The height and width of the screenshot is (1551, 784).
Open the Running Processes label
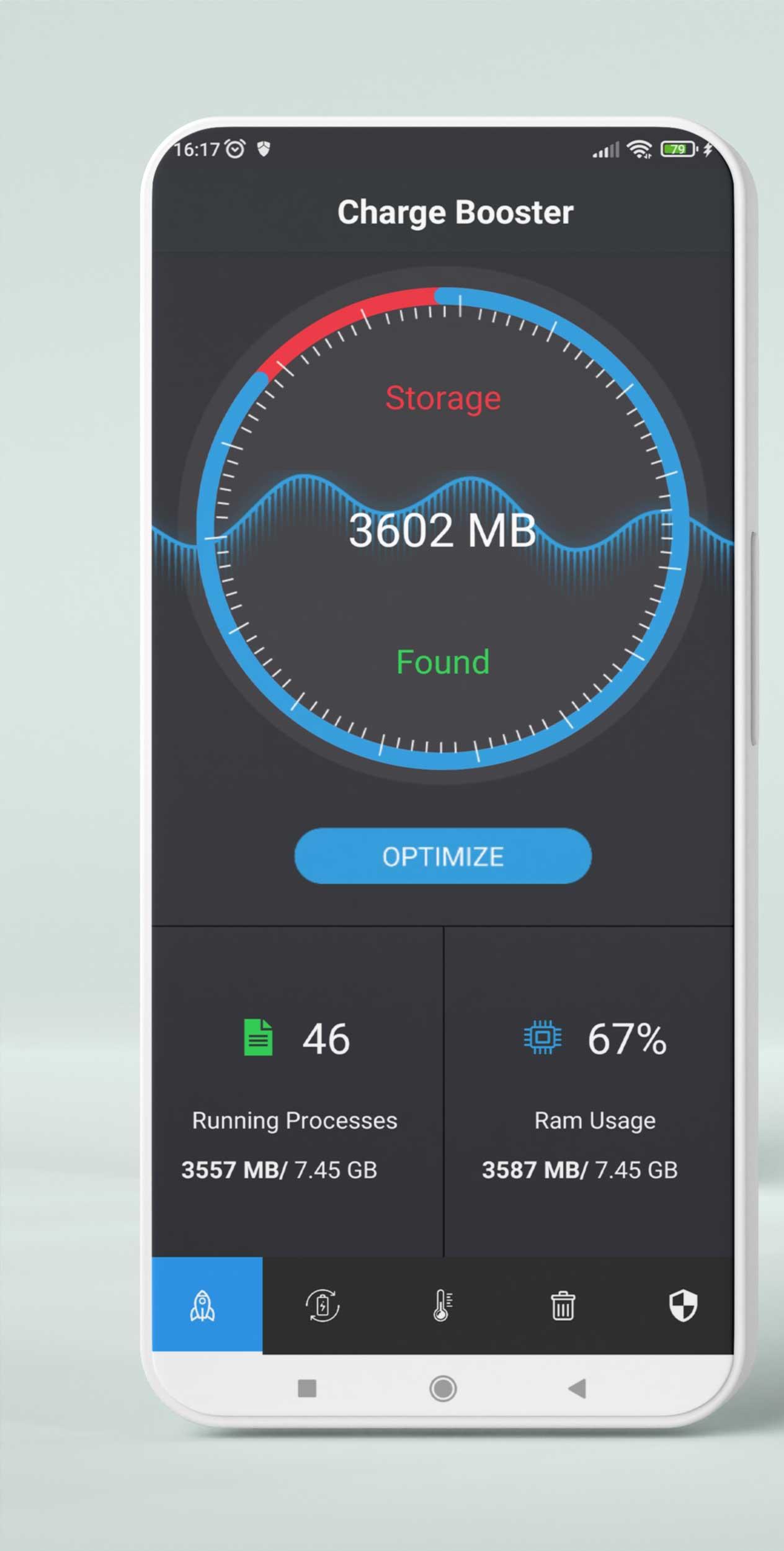point(295,1121)
